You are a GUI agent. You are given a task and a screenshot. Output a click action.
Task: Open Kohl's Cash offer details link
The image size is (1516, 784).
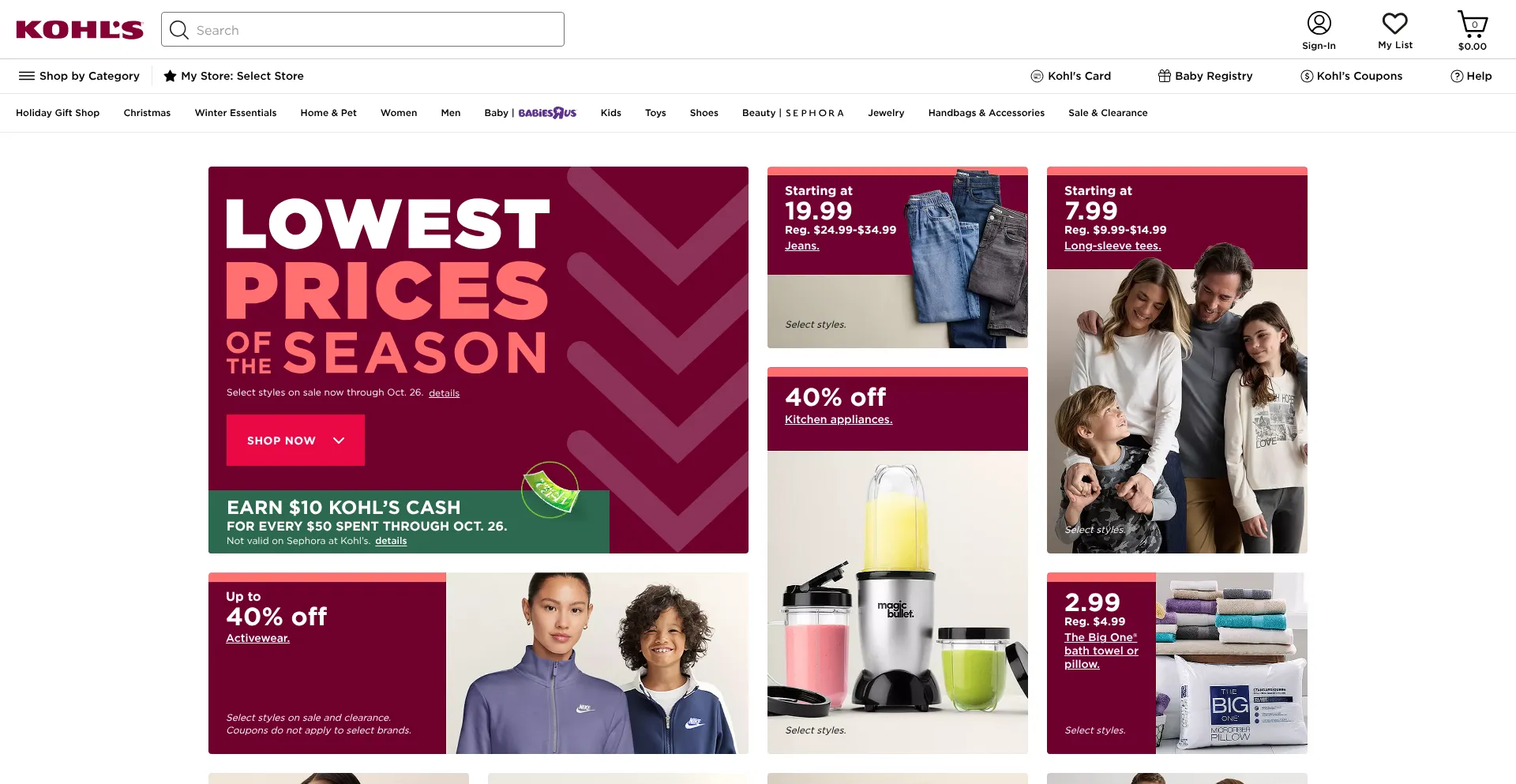391,541
